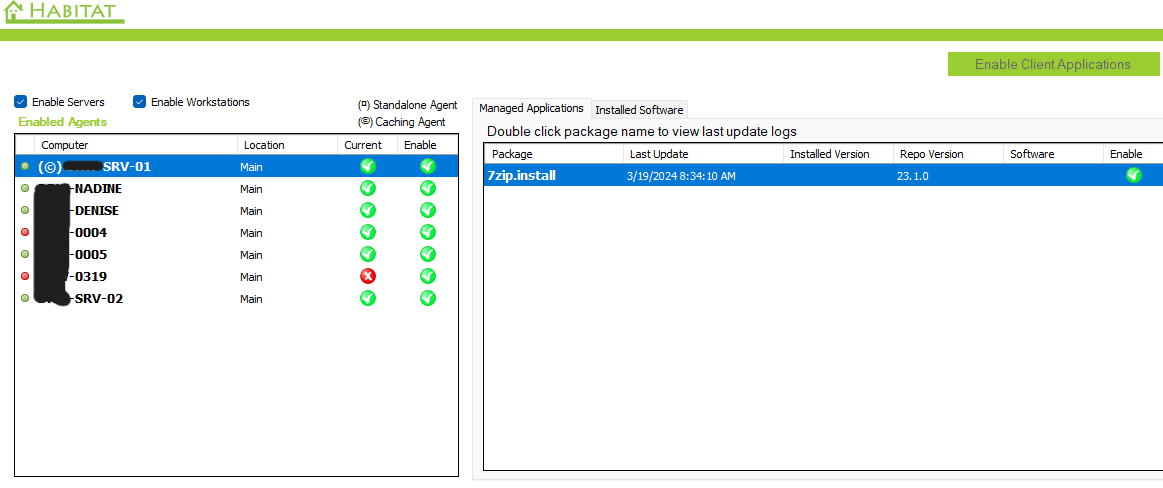The height and width of the screenshot is (488, 1163).
Task: Click Current checkmark icon for SRV-01 row
Action: tap(367, 166)
